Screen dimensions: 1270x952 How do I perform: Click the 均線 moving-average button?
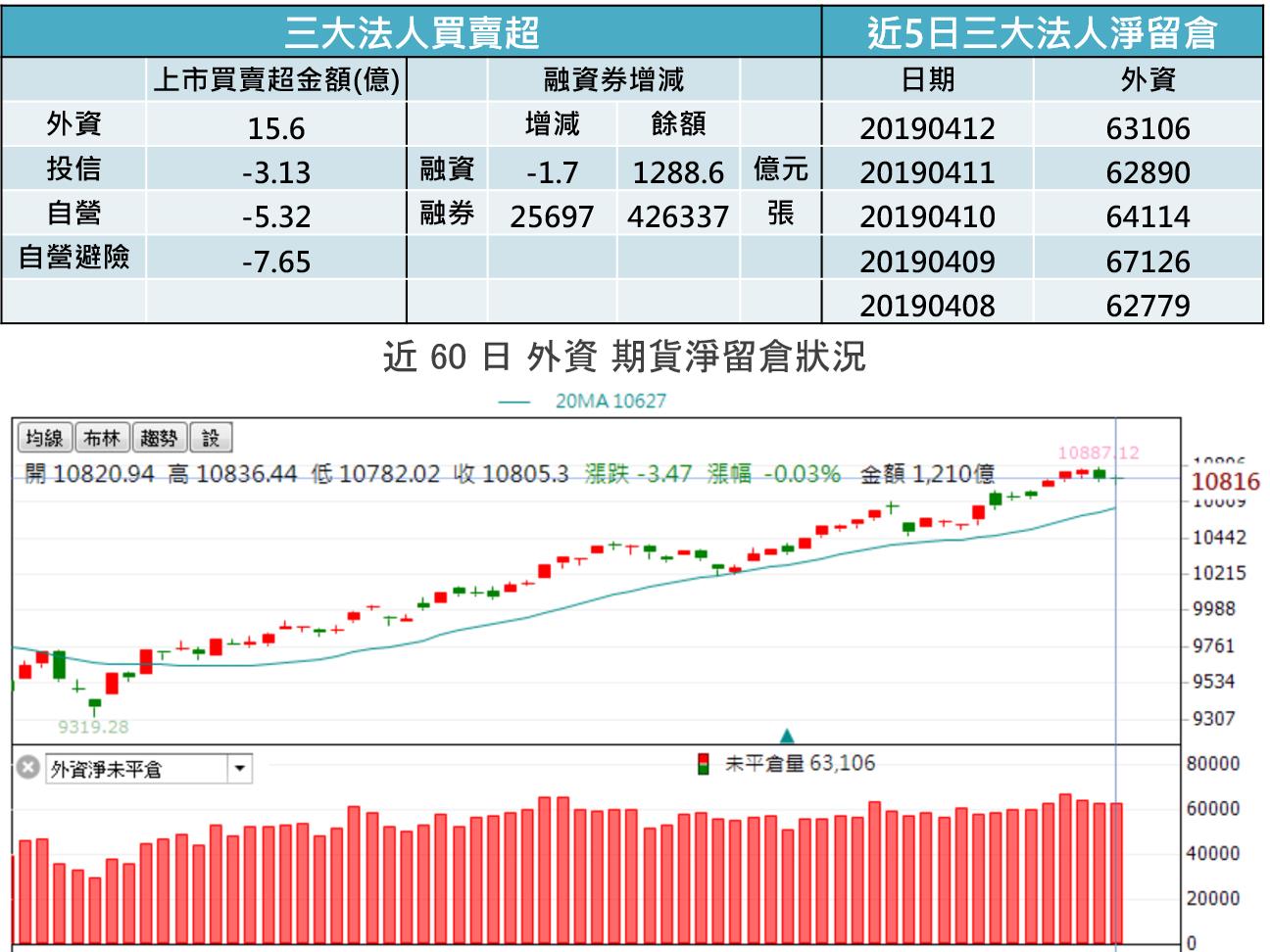click(x=45, y=438)
